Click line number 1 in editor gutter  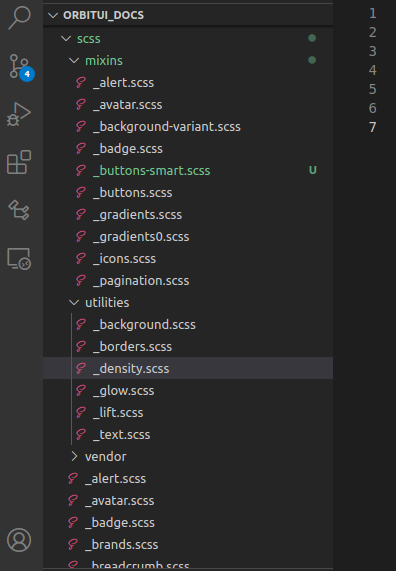click(372, 13)
